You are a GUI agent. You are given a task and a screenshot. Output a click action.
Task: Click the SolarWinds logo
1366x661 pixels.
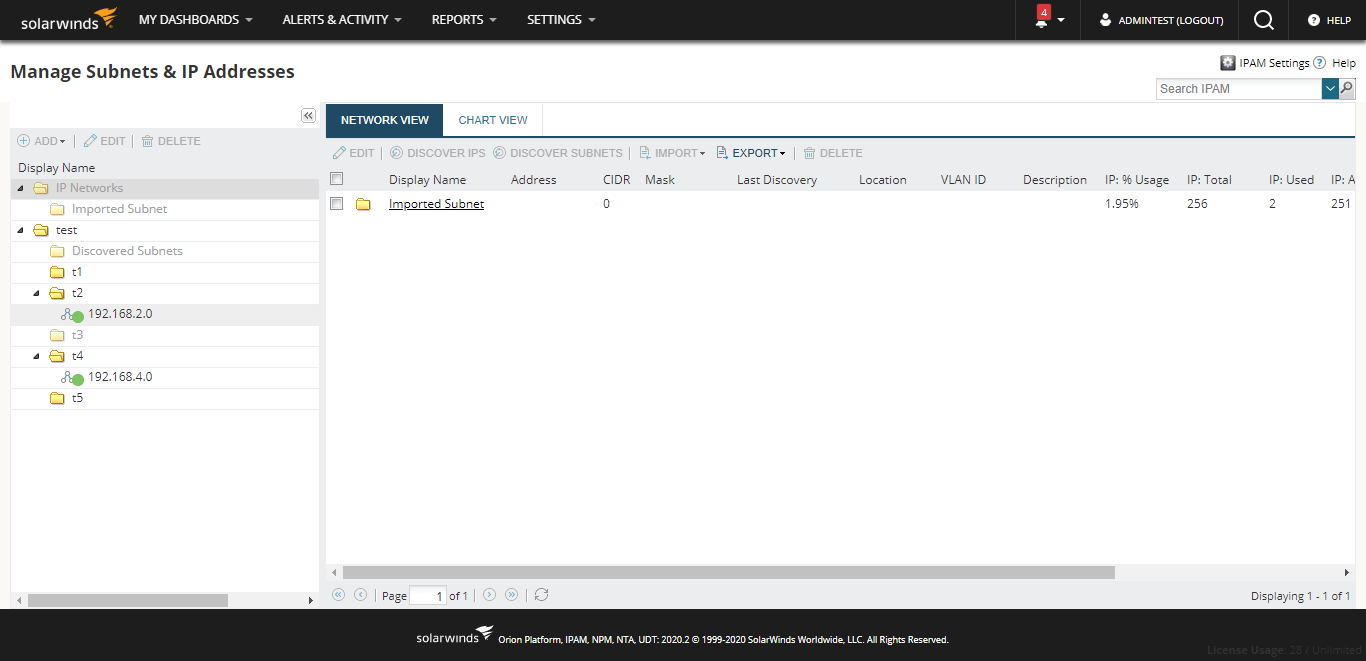tap(68, 19)
